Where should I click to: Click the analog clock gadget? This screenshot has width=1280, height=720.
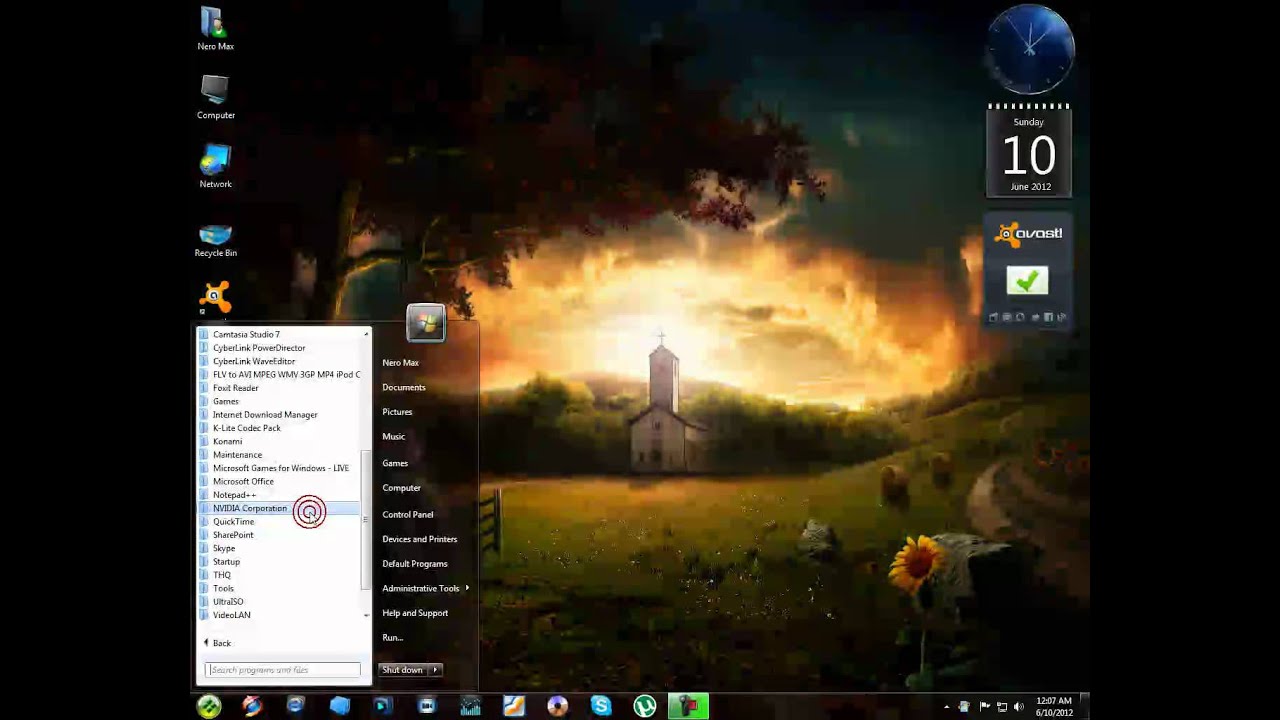click(1030, 49)
